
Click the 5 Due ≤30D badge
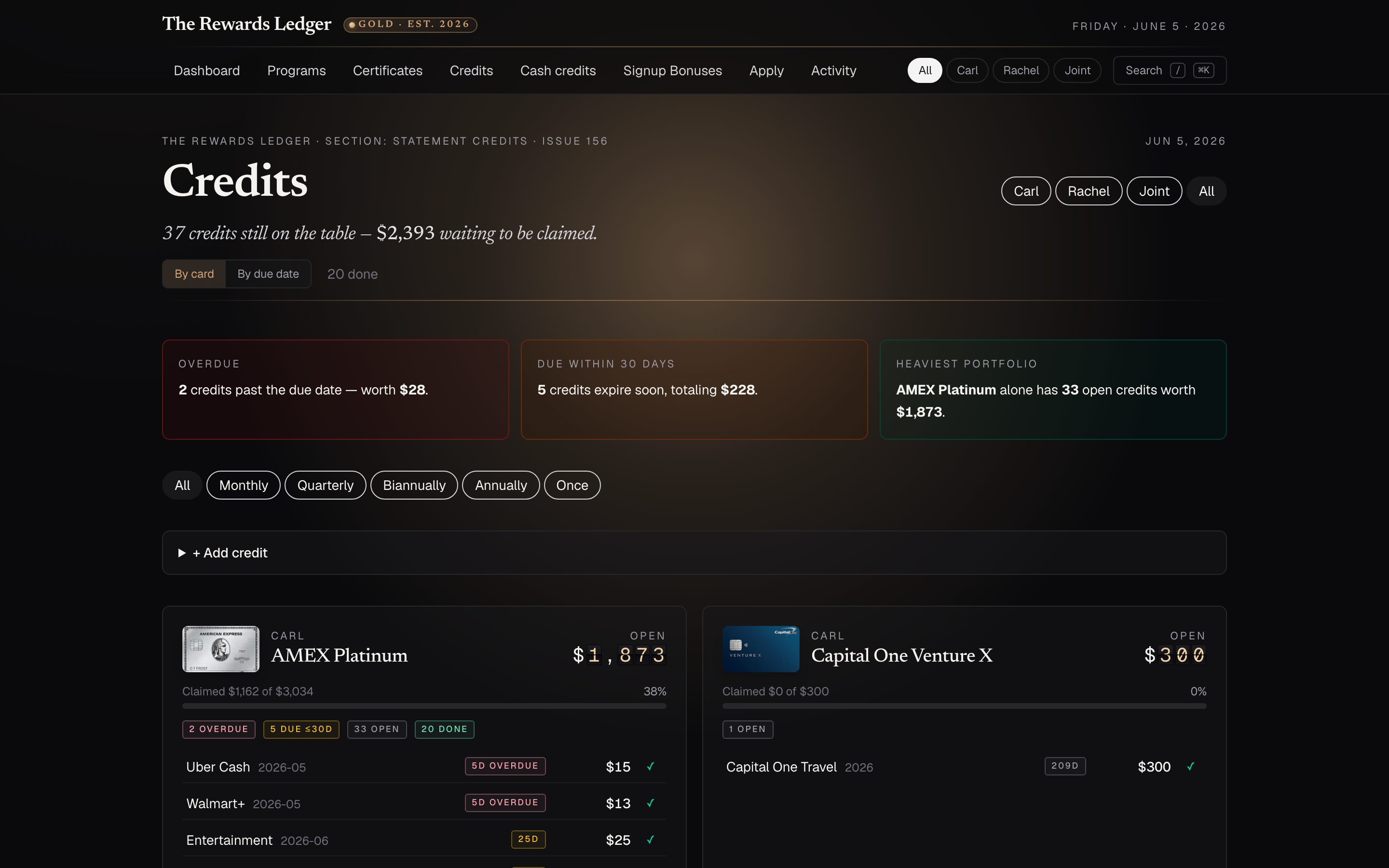(x=301, y=729)
